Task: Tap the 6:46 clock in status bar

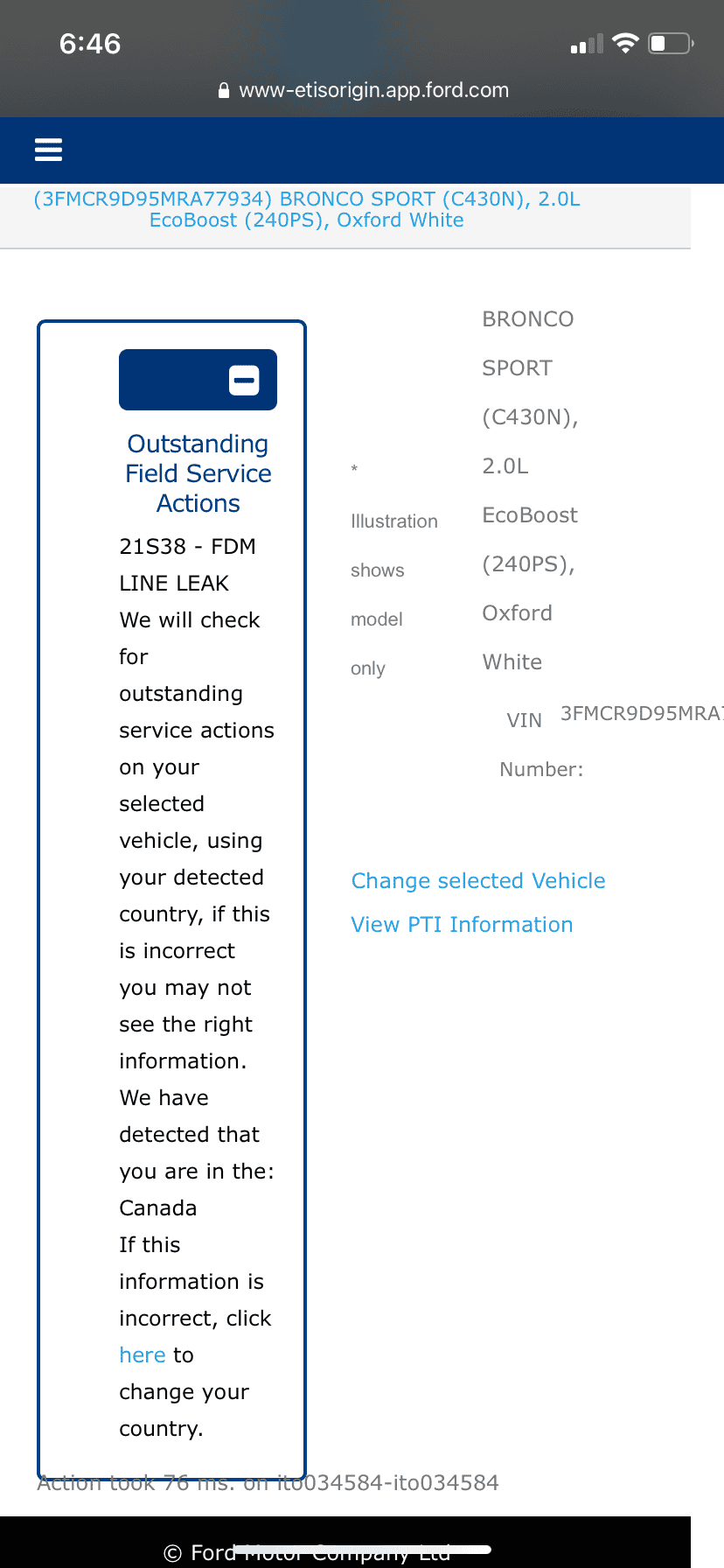Action: click(x=90, y=44)
